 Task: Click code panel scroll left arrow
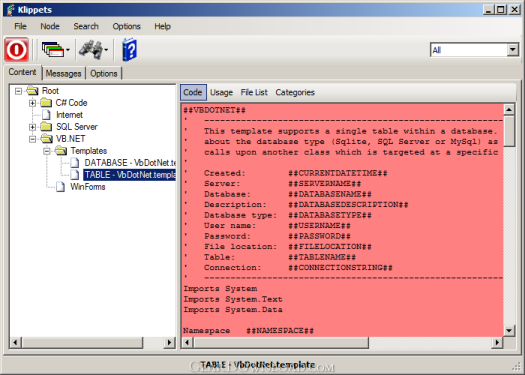187,343
